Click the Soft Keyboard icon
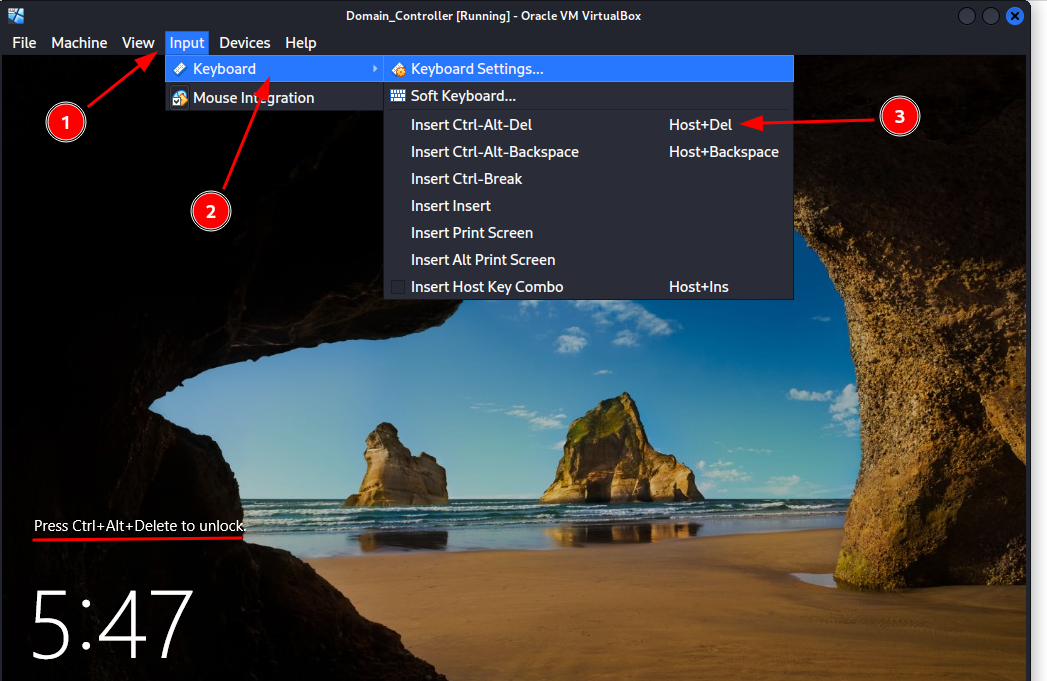The image size is (1047, 681). tap(398, 95)
